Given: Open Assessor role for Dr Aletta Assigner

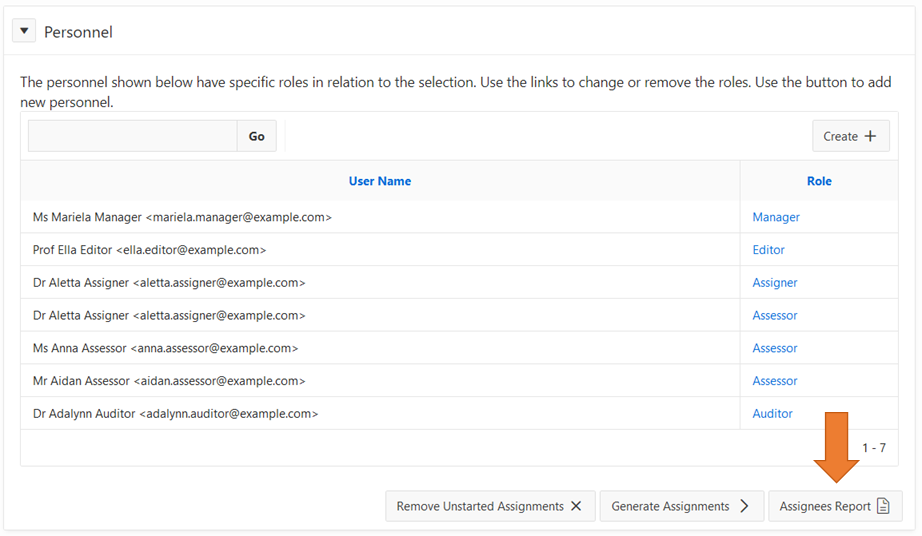Looking at the screenshot, I should coord(775,316).
